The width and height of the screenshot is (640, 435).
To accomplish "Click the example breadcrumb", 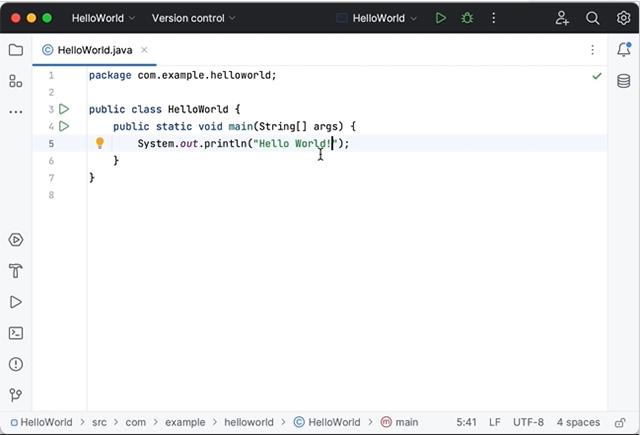I will point(185,422).
